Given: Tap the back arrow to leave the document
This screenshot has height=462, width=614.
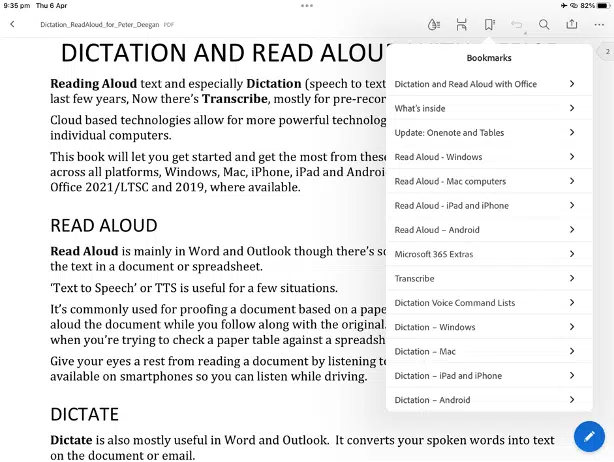Looking at the screenshot, I should [x=12, y=24].
